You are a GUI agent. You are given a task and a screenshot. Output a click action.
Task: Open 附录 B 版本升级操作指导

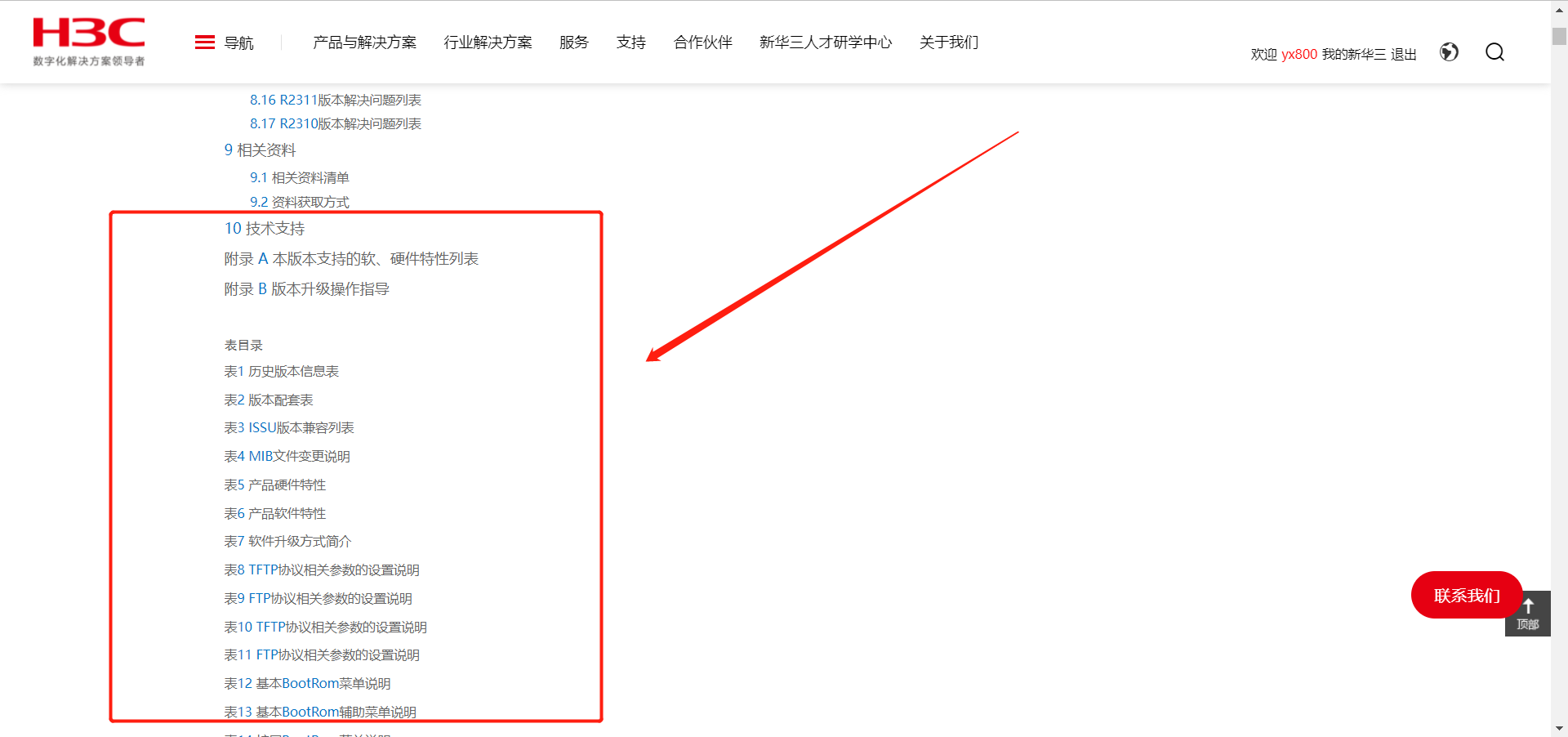307,289
